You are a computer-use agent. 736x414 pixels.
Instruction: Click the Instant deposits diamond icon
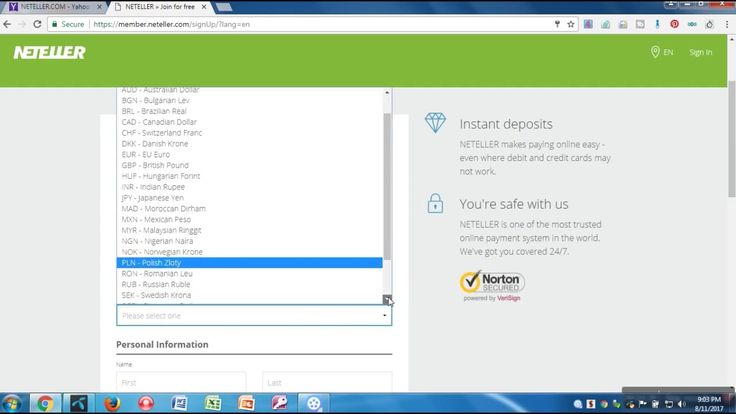click(435, 123)
